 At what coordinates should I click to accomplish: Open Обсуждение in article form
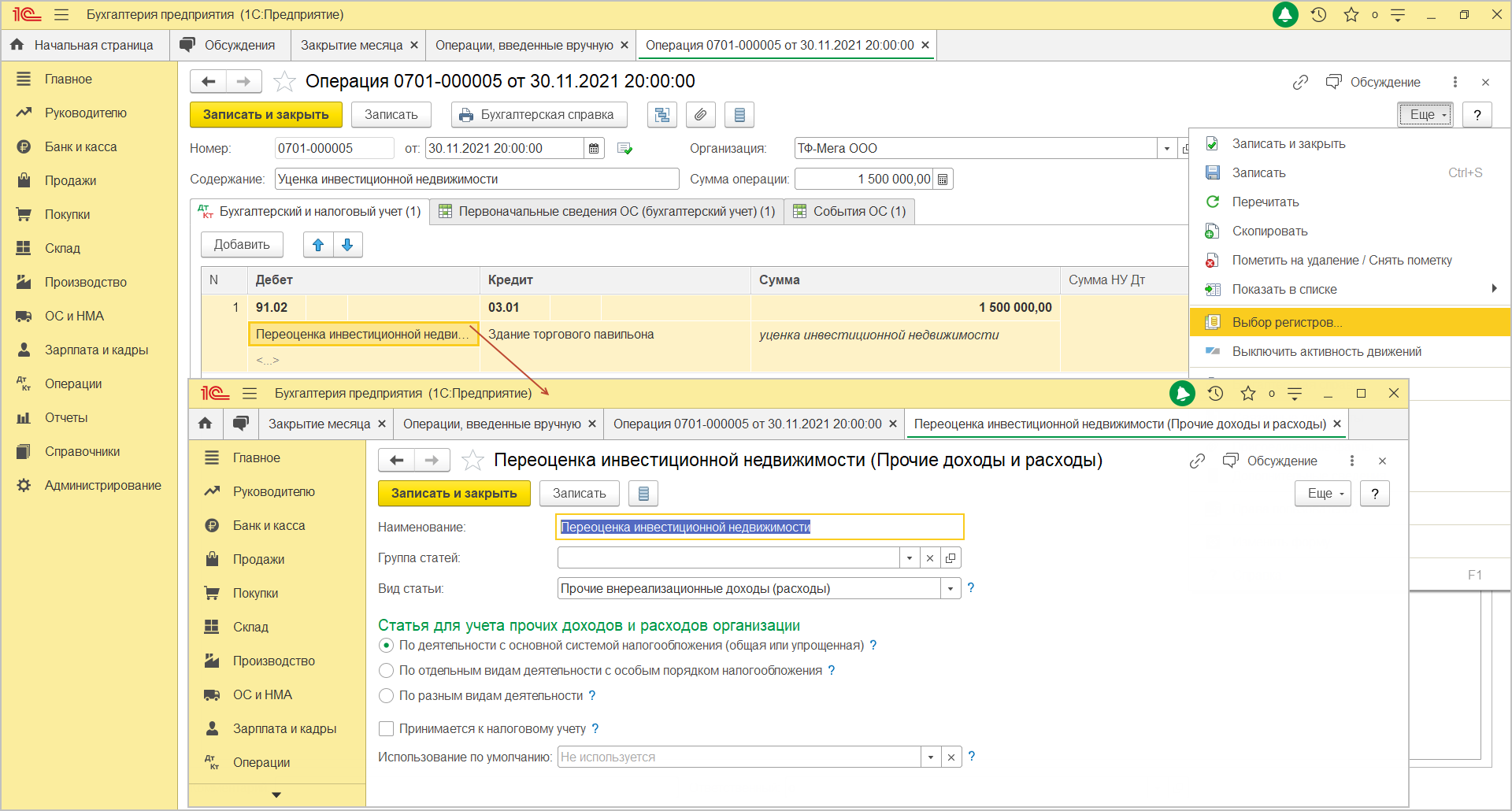click(x=1269, y=461)
